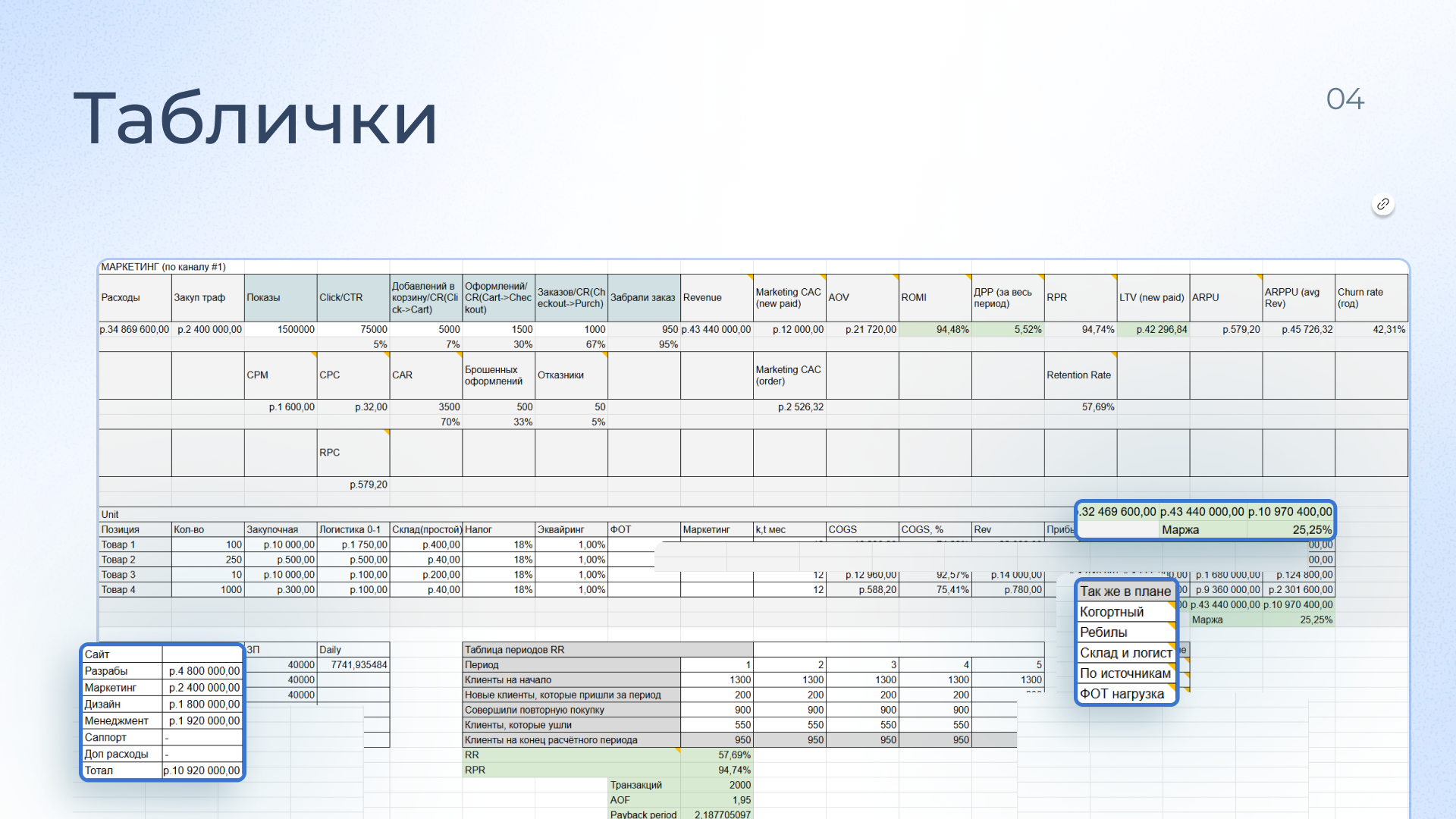Click the "Закуп траф" header cell
1456x819 pixels.
208,298
